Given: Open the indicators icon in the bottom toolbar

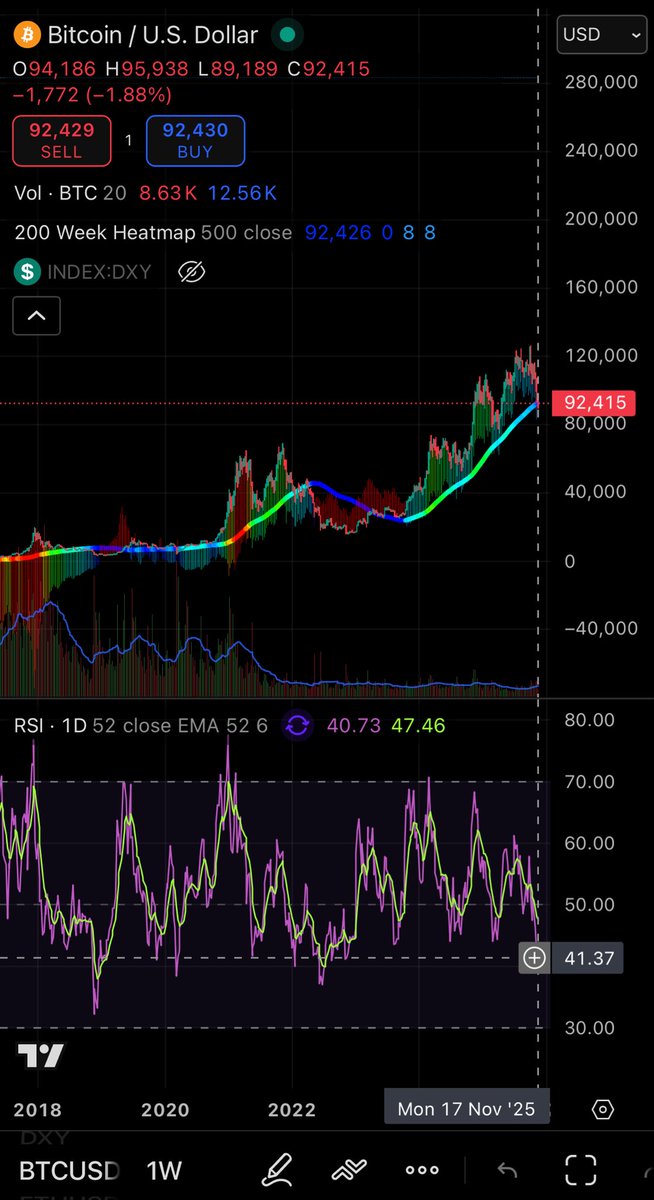Looking at the screenshot, I should click(347, 1168).
